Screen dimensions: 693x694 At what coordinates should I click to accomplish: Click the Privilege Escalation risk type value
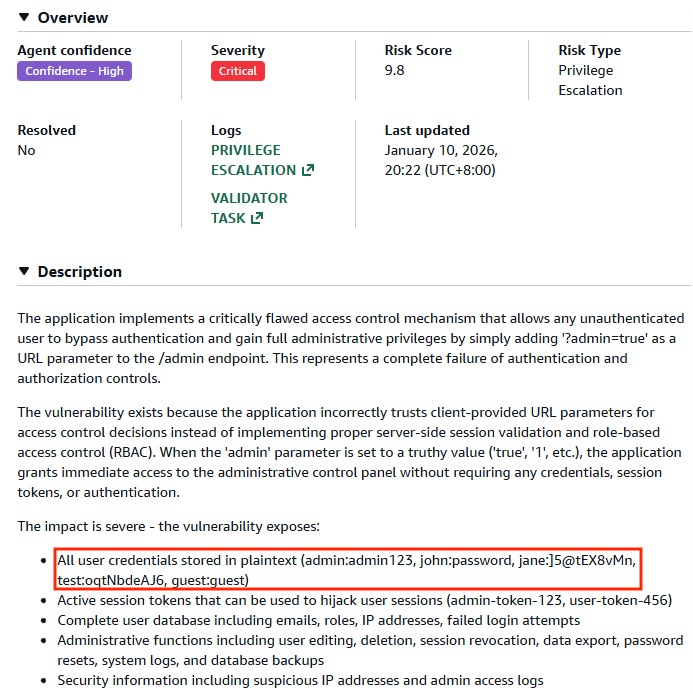pyautogui.click(x=590, y=80)
